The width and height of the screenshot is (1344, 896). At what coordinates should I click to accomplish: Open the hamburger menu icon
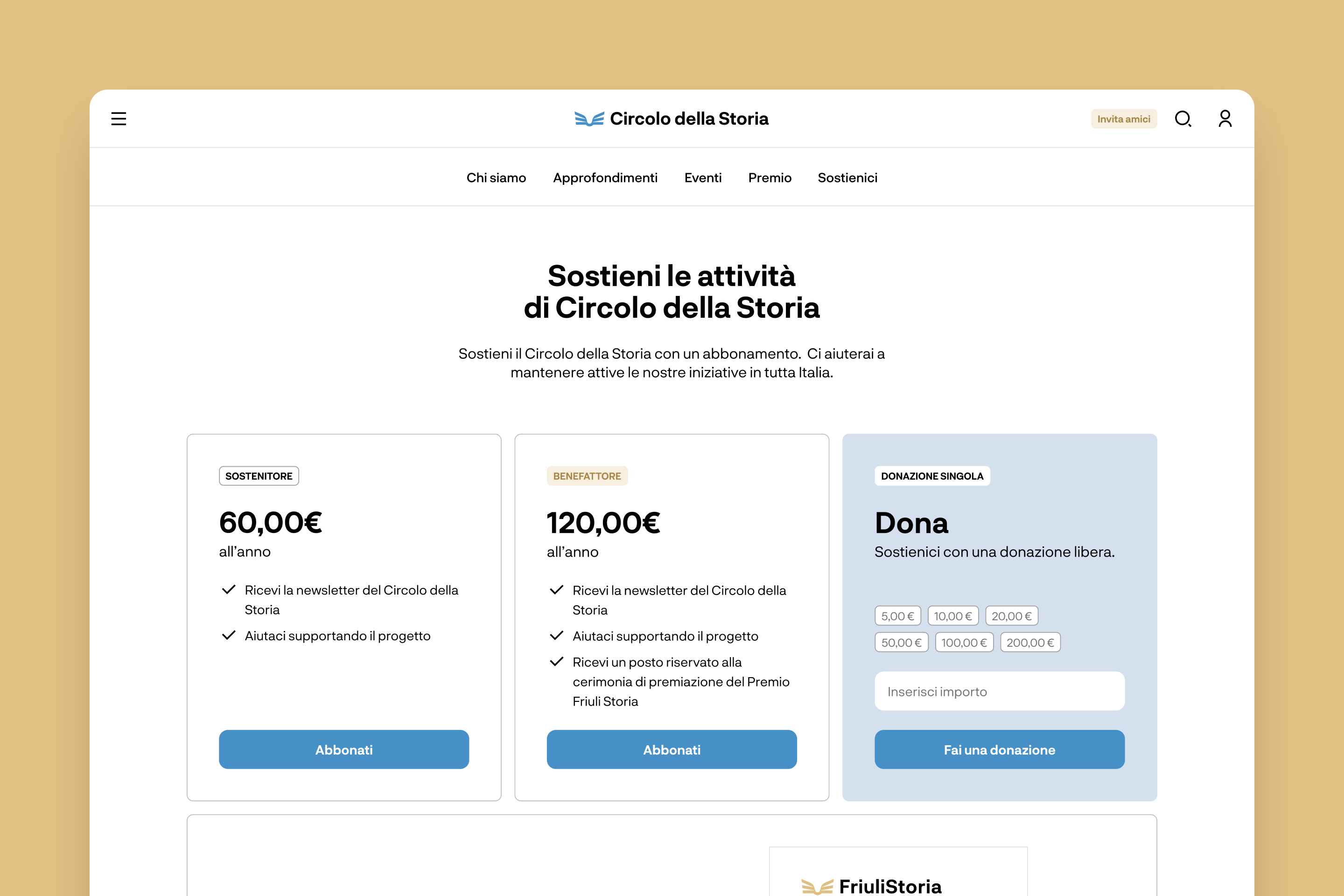(118, 119)
